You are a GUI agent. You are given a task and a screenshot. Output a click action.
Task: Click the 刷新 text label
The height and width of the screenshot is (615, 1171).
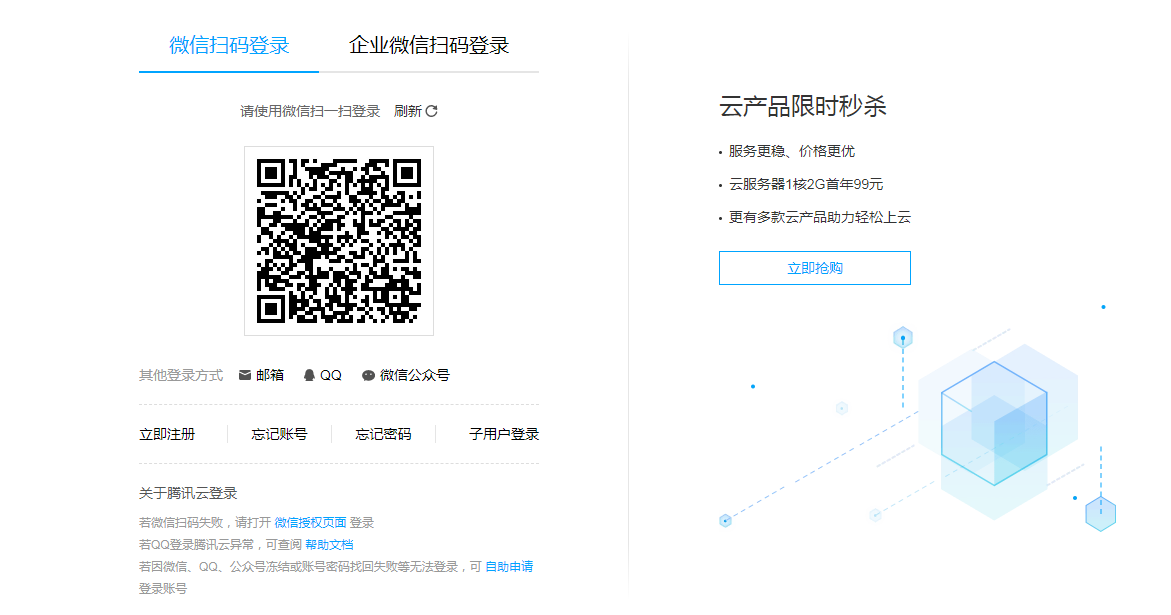point(408,111)
